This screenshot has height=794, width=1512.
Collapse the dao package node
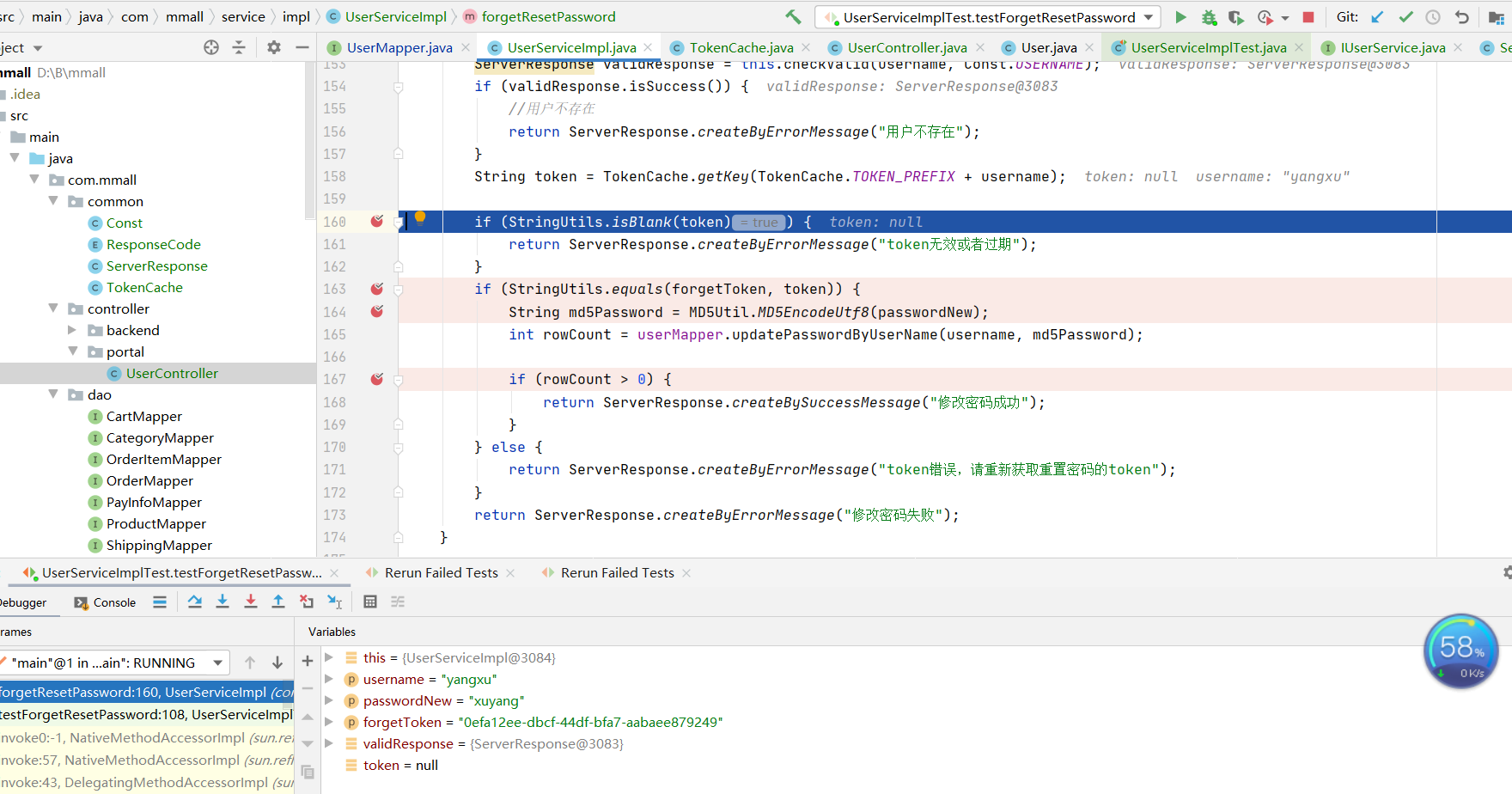[x=53, y=394]
